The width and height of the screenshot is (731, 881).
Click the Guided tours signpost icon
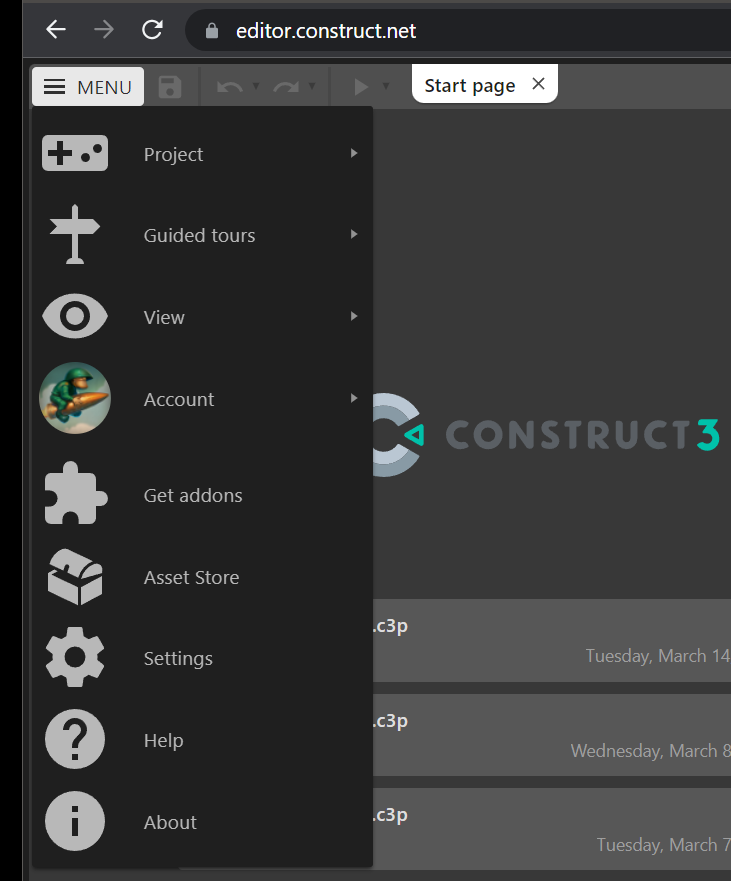[75, 234]
